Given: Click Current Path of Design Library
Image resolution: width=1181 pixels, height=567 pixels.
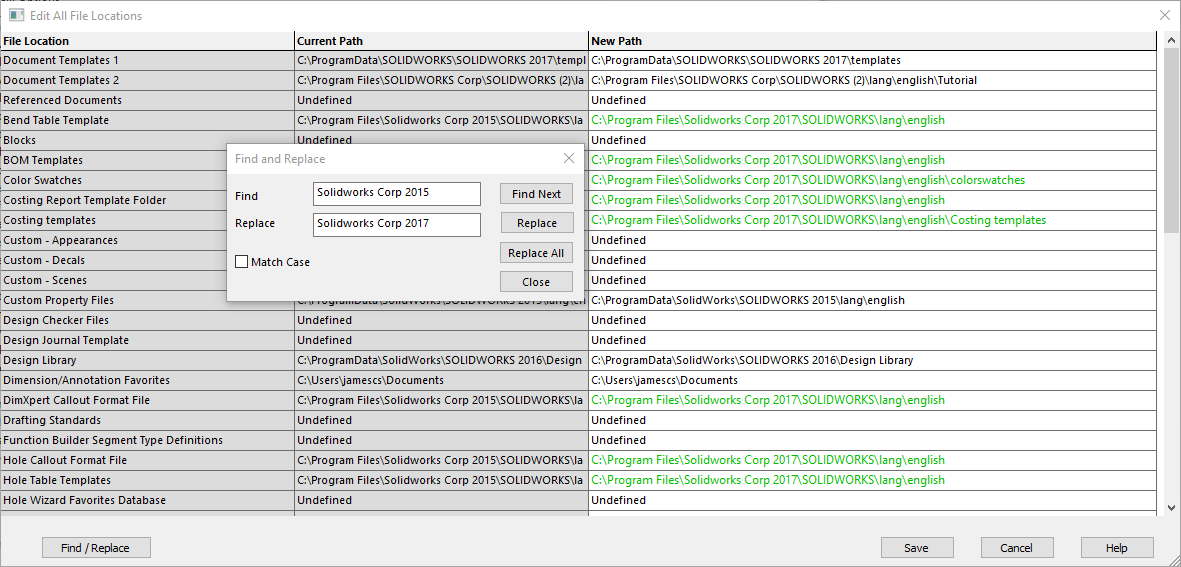Looking at the screenshot, I should point(441,360).
